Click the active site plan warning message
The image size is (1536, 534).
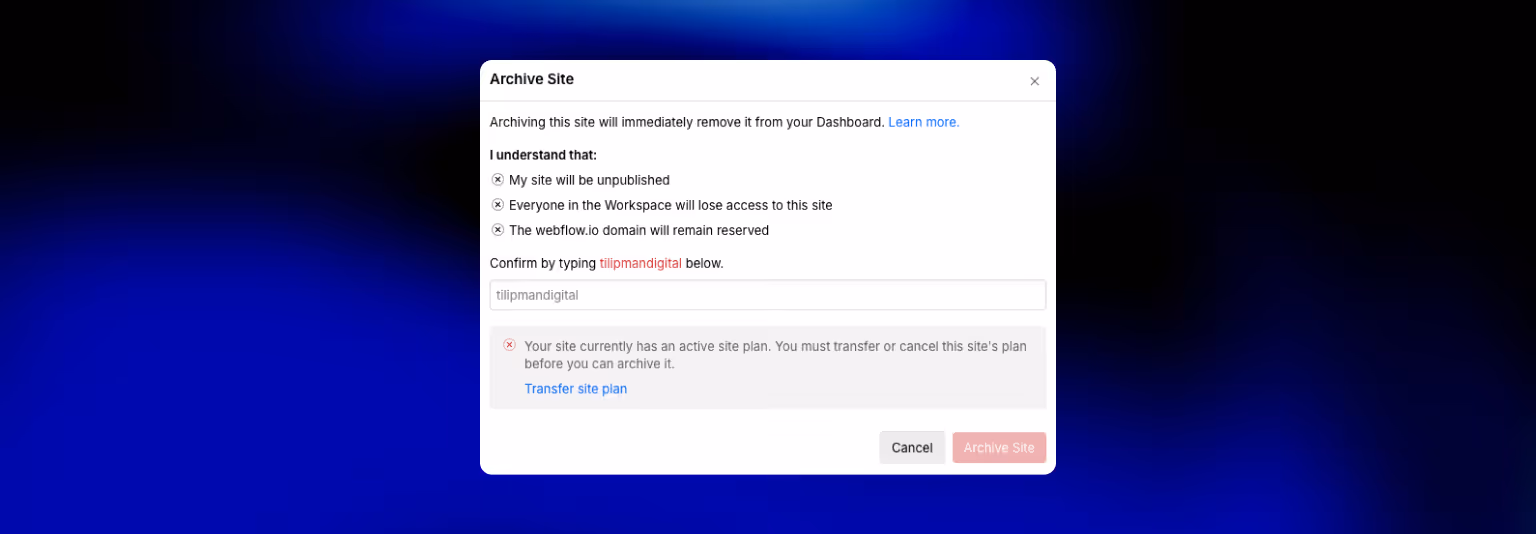tap(775, 355)
